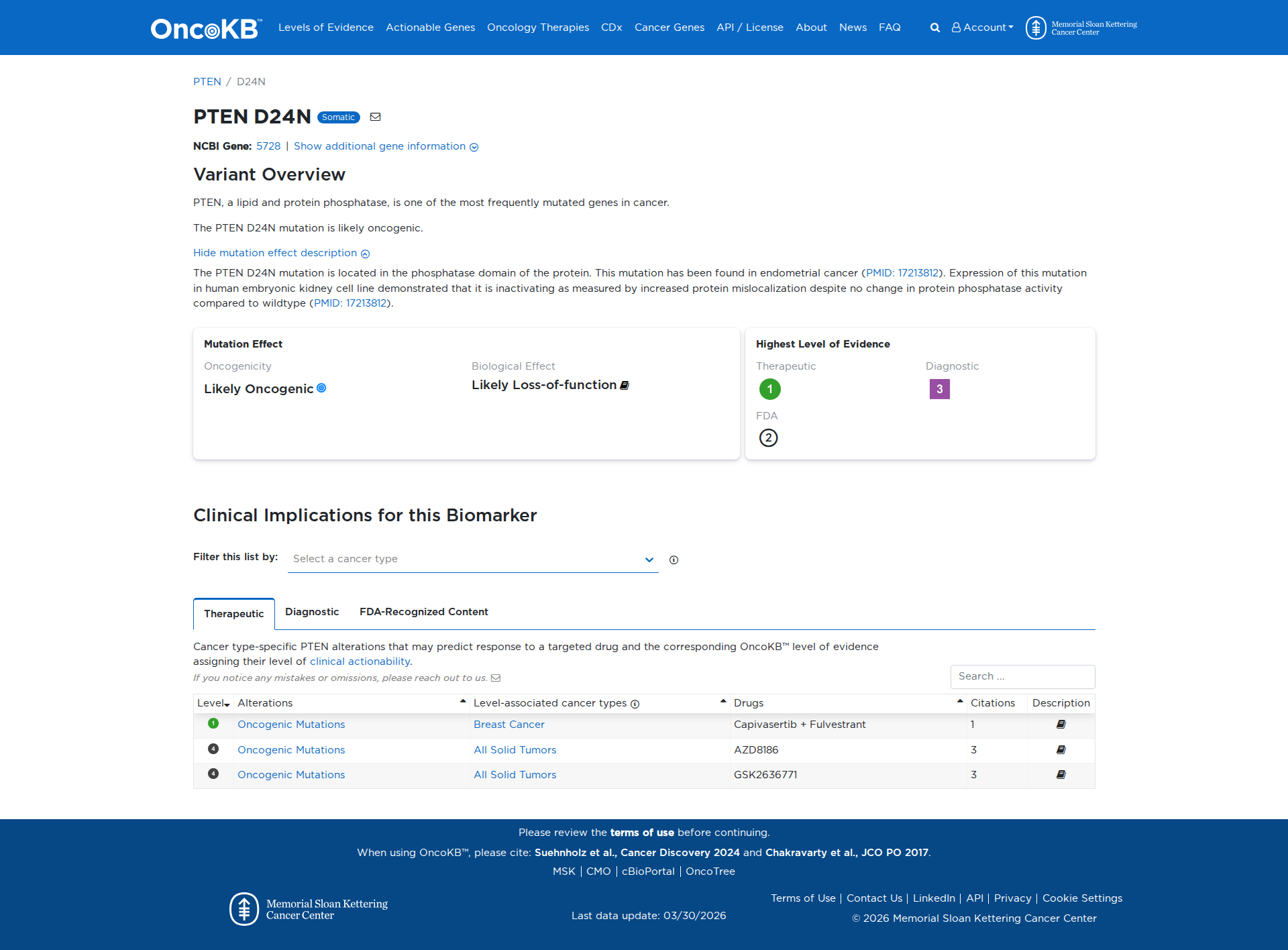The height and width of the screenshot is (950, 1288).
Task: Click the info icon beside the cancer type filter
Action: pyautogui.click(x=674, y=560)
